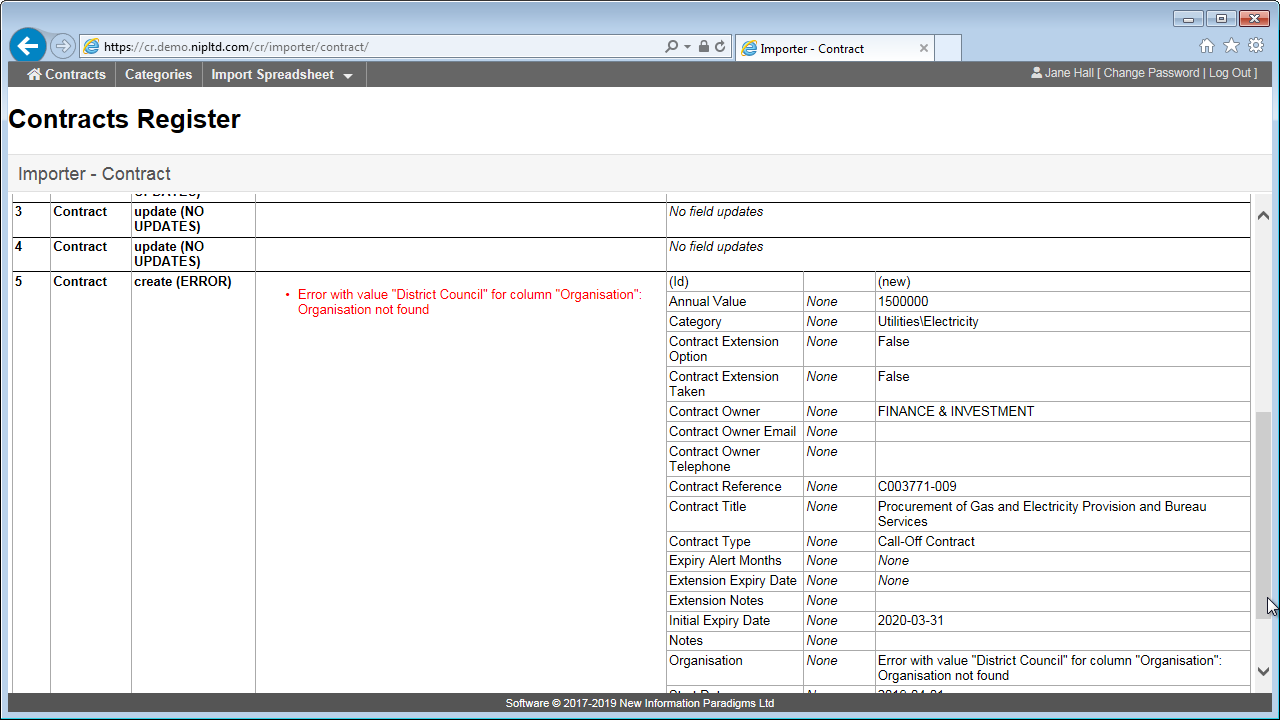Click the Change Password link
Screen dimensions: 1280x720
tap(1151, 73)
